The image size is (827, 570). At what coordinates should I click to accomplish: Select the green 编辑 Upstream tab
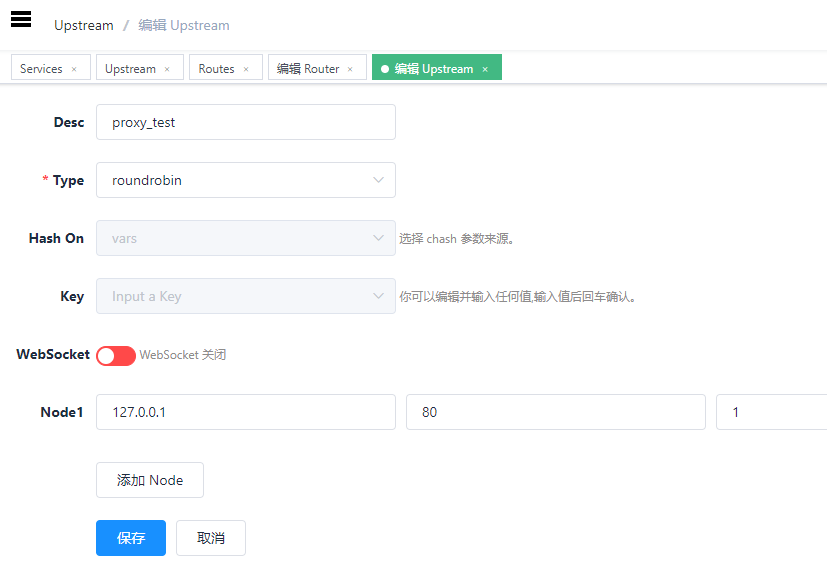pyautogui.click(x=437, y=67)
